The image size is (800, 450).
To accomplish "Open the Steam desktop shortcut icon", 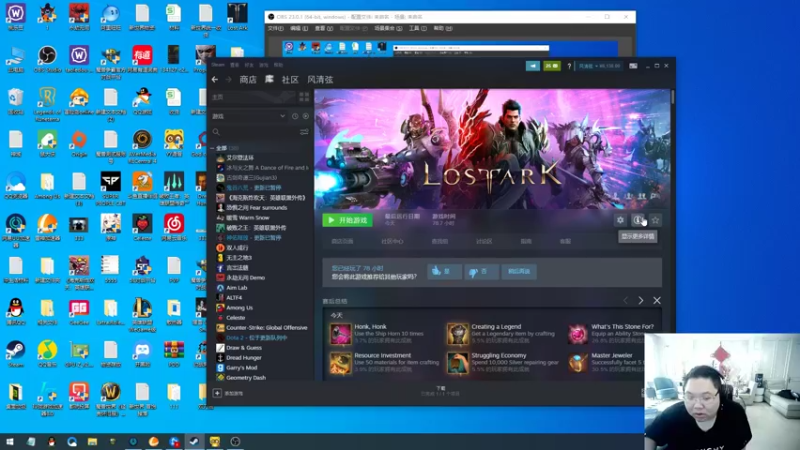I will (x=15, y=355).
